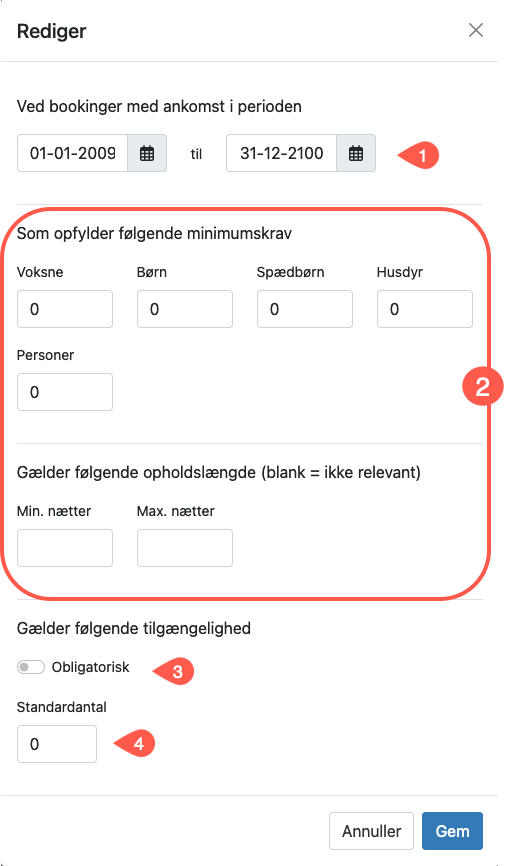
Task: Click red callout marker number 1
Action: click(419, 156)
